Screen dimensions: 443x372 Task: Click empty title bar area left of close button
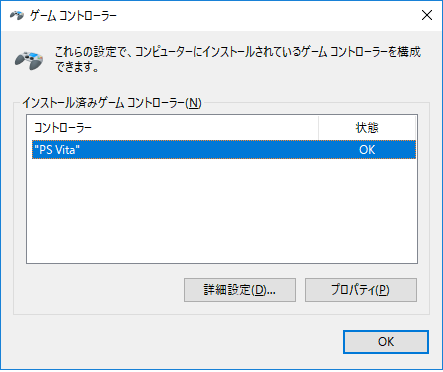click(267, 15)
